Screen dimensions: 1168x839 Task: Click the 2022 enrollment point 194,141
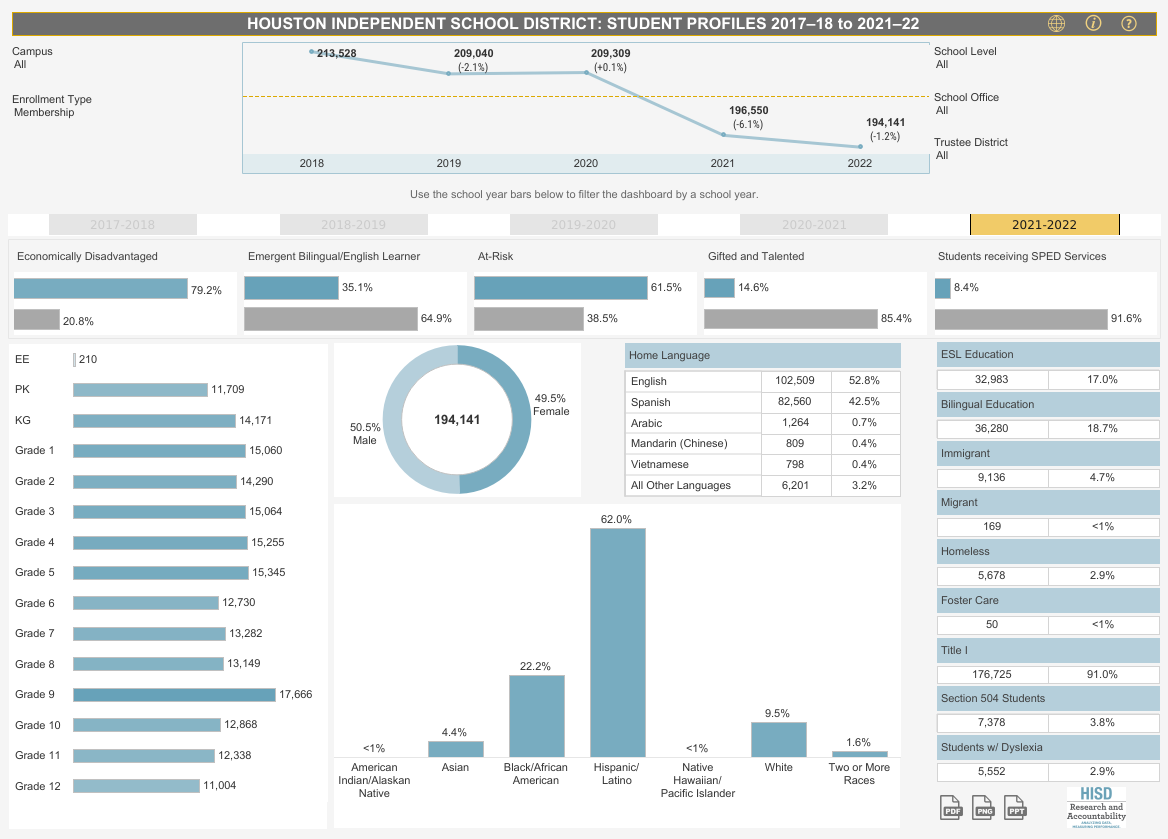[860, 147]
